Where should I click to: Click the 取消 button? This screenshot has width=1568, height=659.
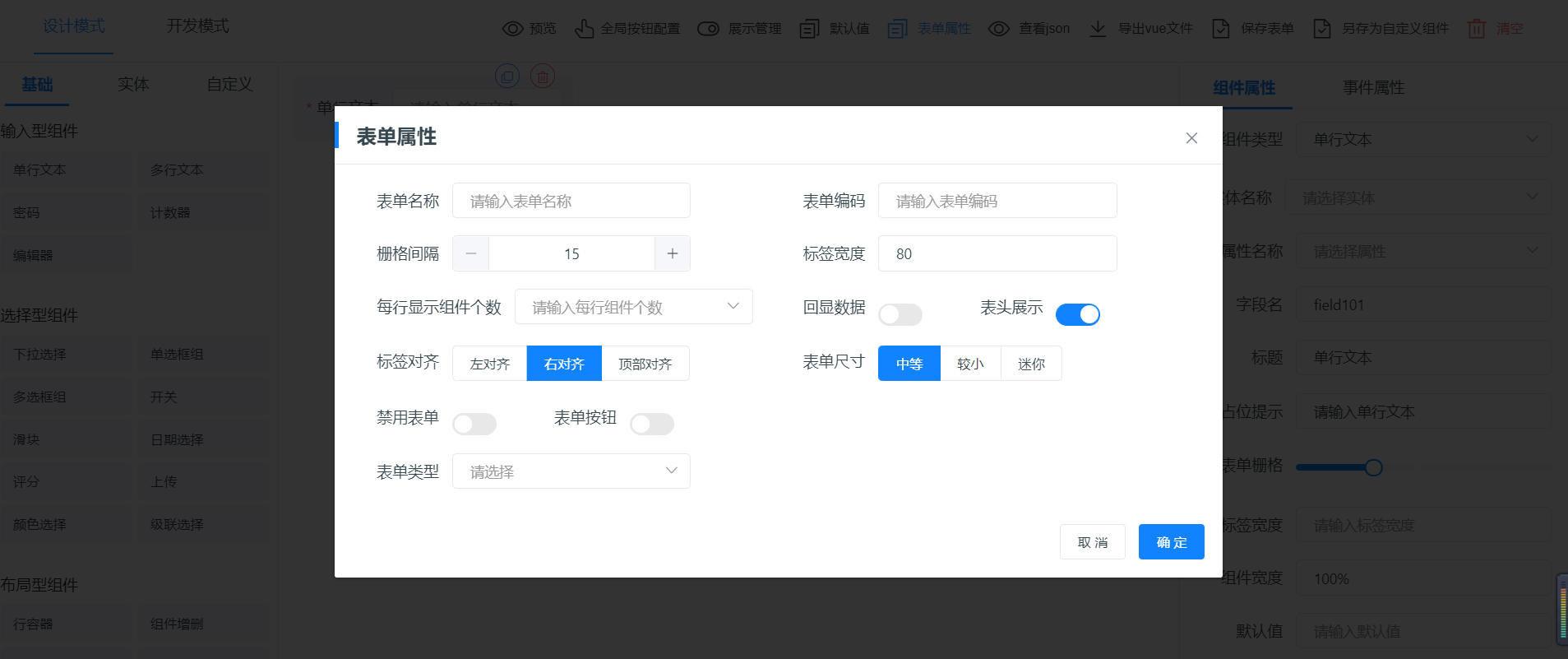(x=1093, y=542)
